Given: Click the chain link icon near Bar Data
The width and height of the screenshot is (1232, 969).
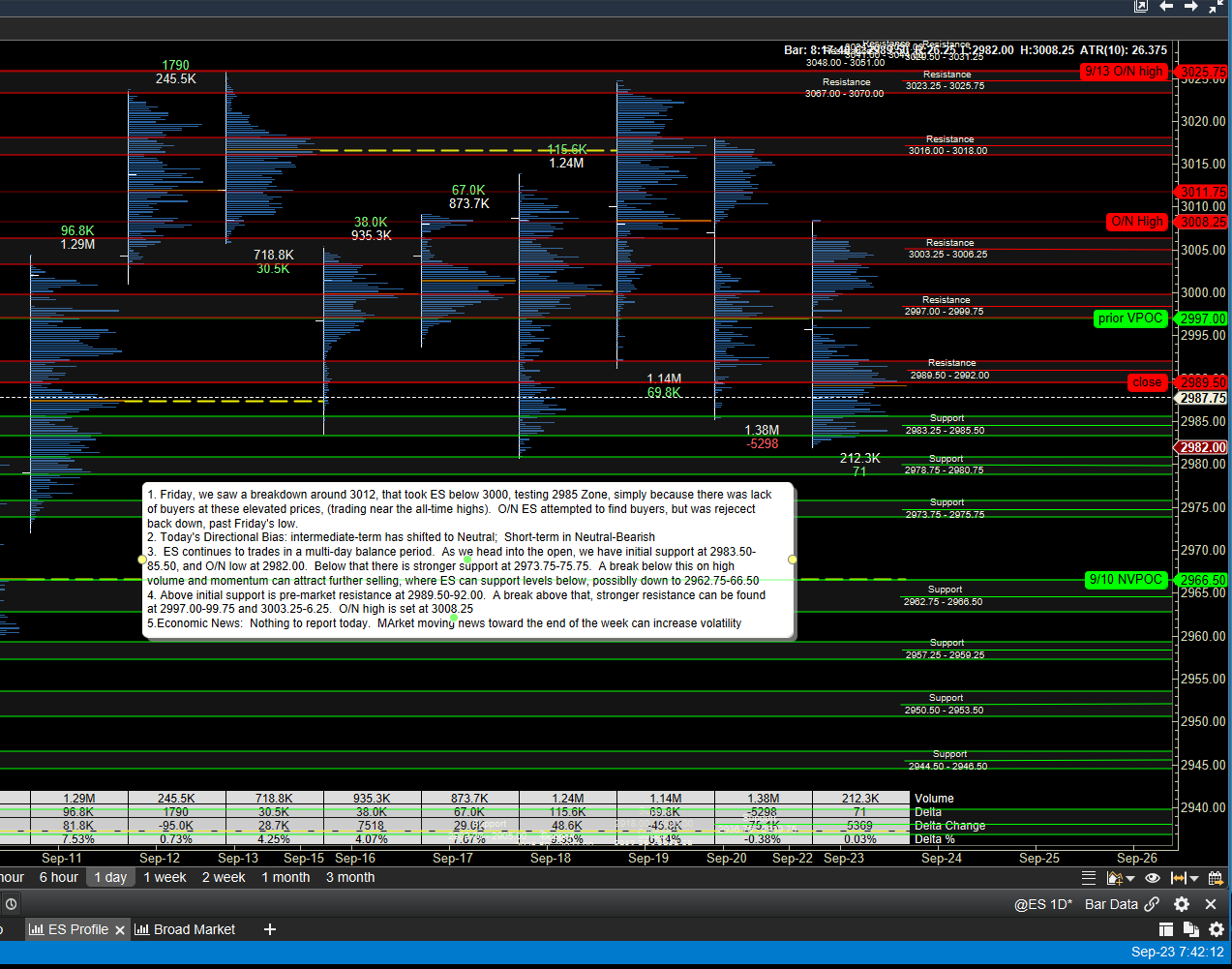Looking at the screenshot, I should (1152, 904).
